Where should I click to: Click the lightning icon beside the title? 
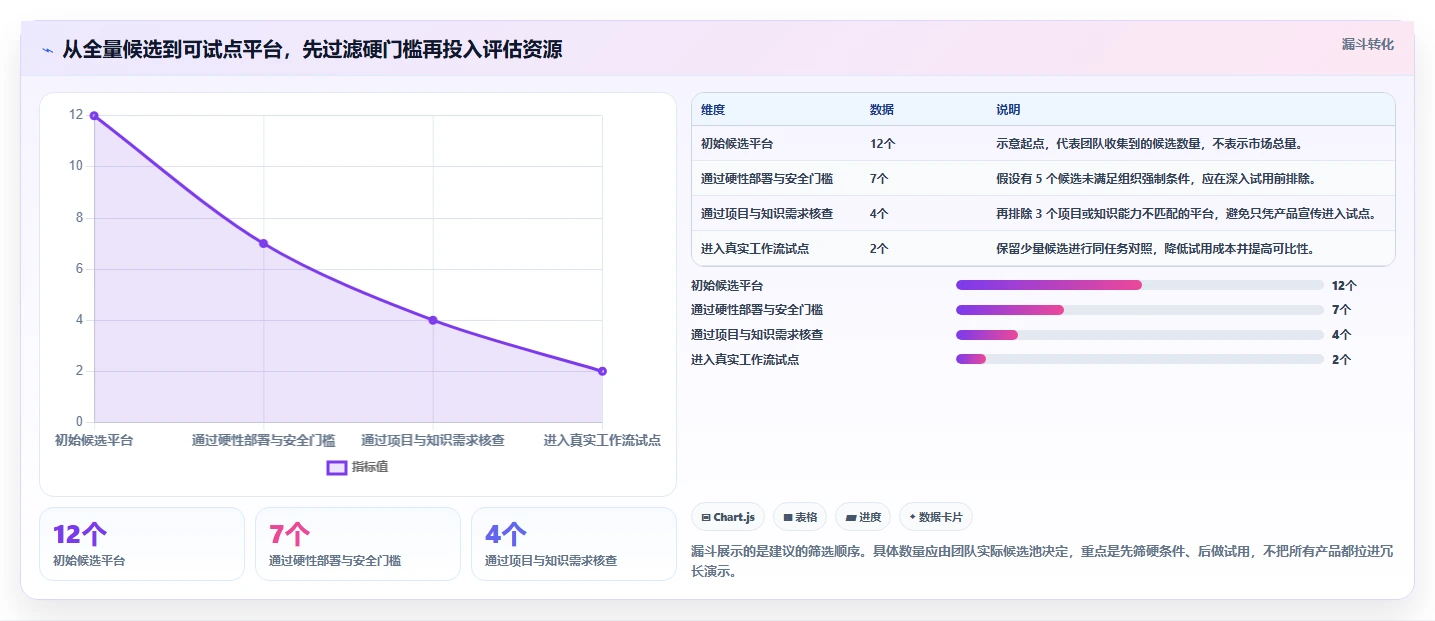(47, 50)
